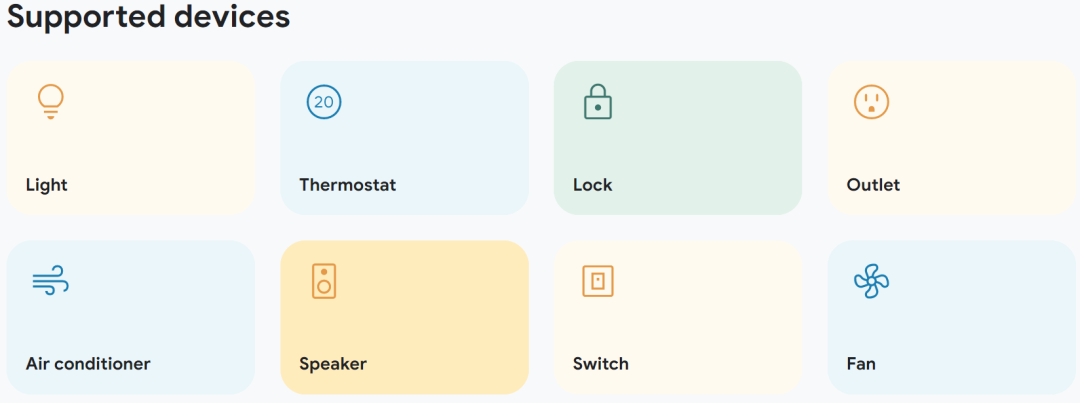Open the Thermostat device card
The width and height of the screenshot is (1080, 403).
pos(404,138)
